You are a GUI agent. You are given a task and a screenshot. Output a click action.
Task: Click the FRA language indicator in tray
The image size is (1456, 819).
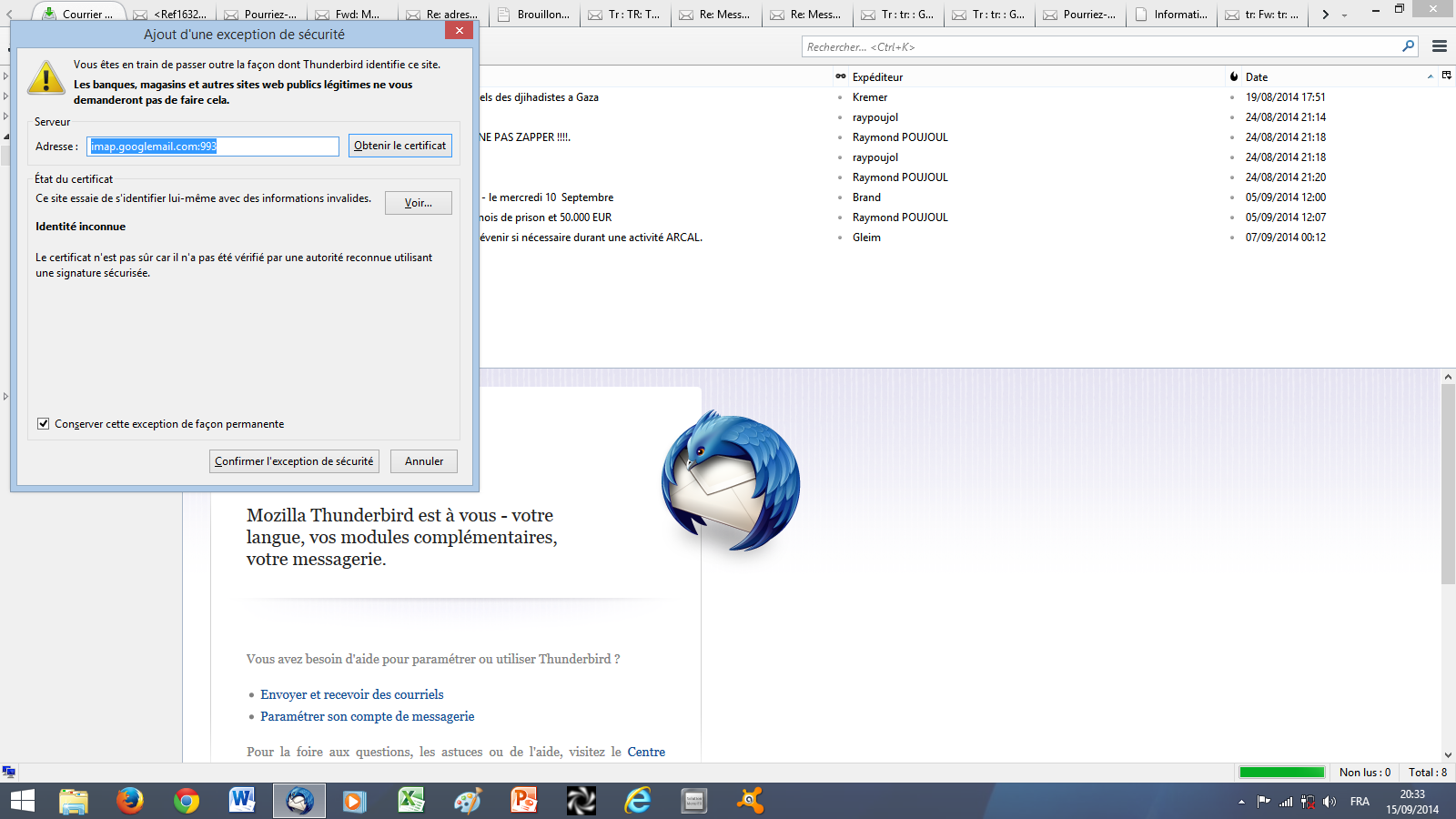point(1360,802)
